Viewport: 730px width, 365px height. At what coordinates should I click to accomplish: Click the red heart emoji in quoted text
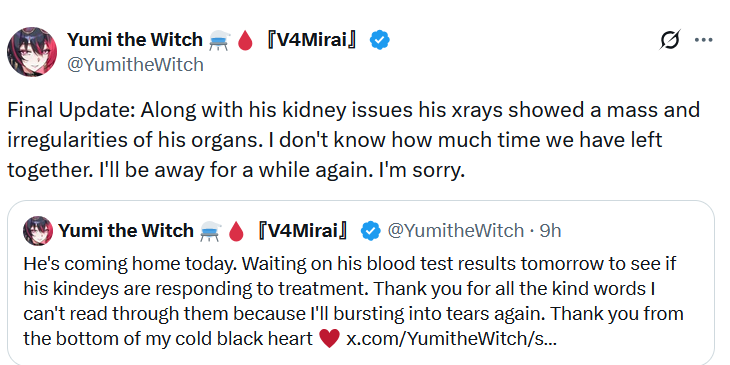pos(330,339)
